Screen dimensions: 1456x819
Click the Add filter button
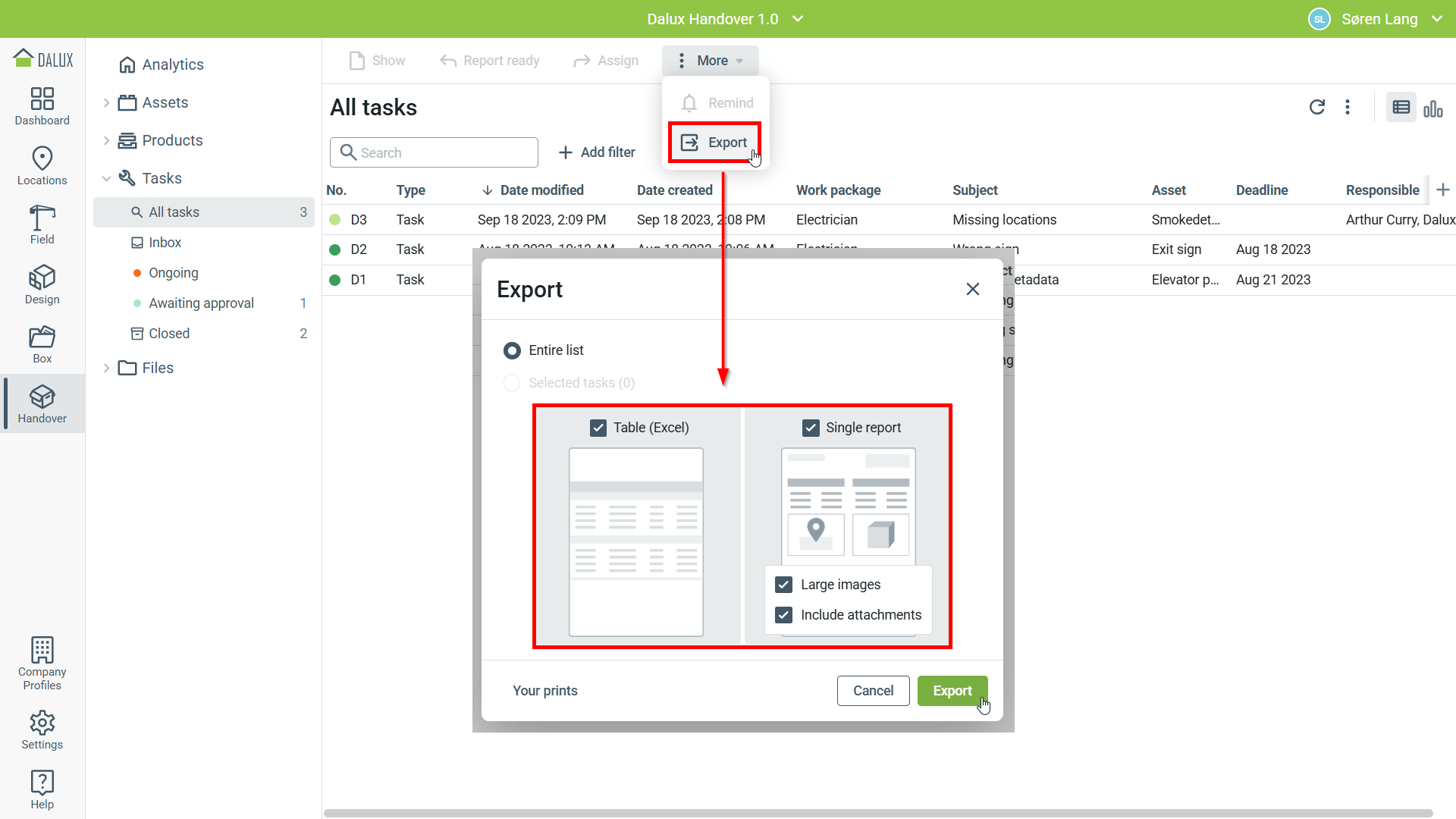tap(597, 152)
